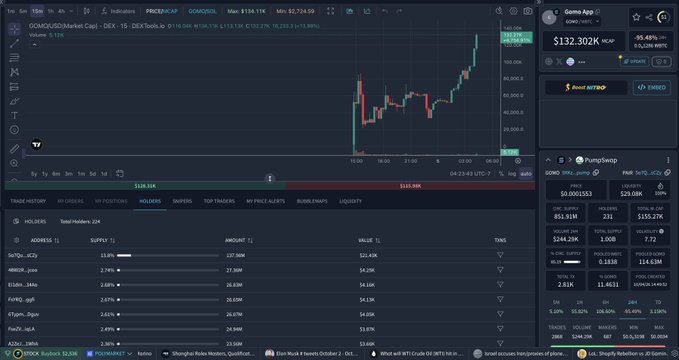Screen dimensions: 679x360
Task: Select the trend line drawing tool
Action: click(x=14, y=43)
